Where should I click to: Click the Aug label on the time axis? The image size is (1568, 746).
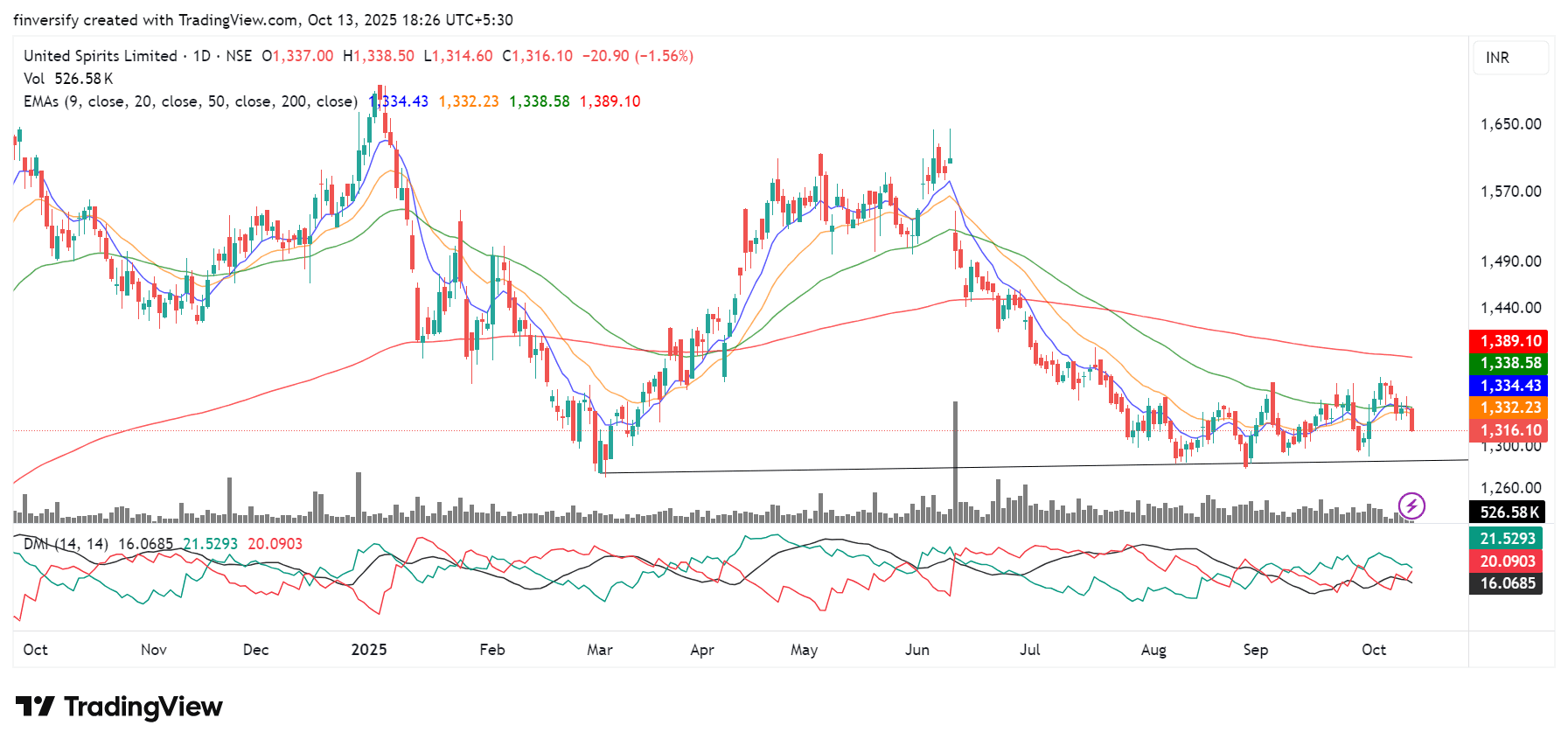pyautogui.click(x=1153, y=650)
